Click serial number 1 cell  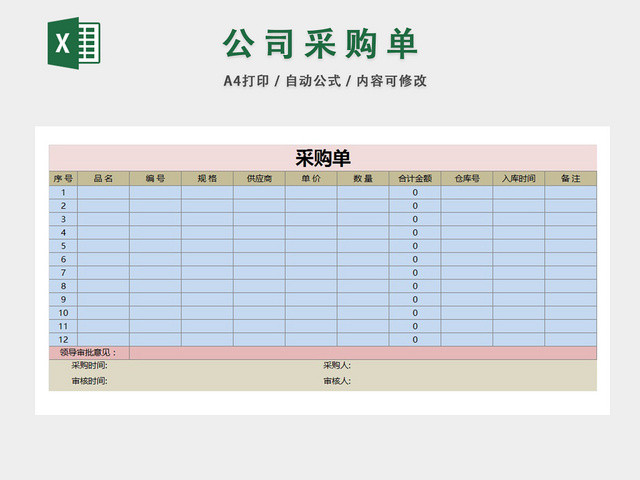click(x=63, y=192)
